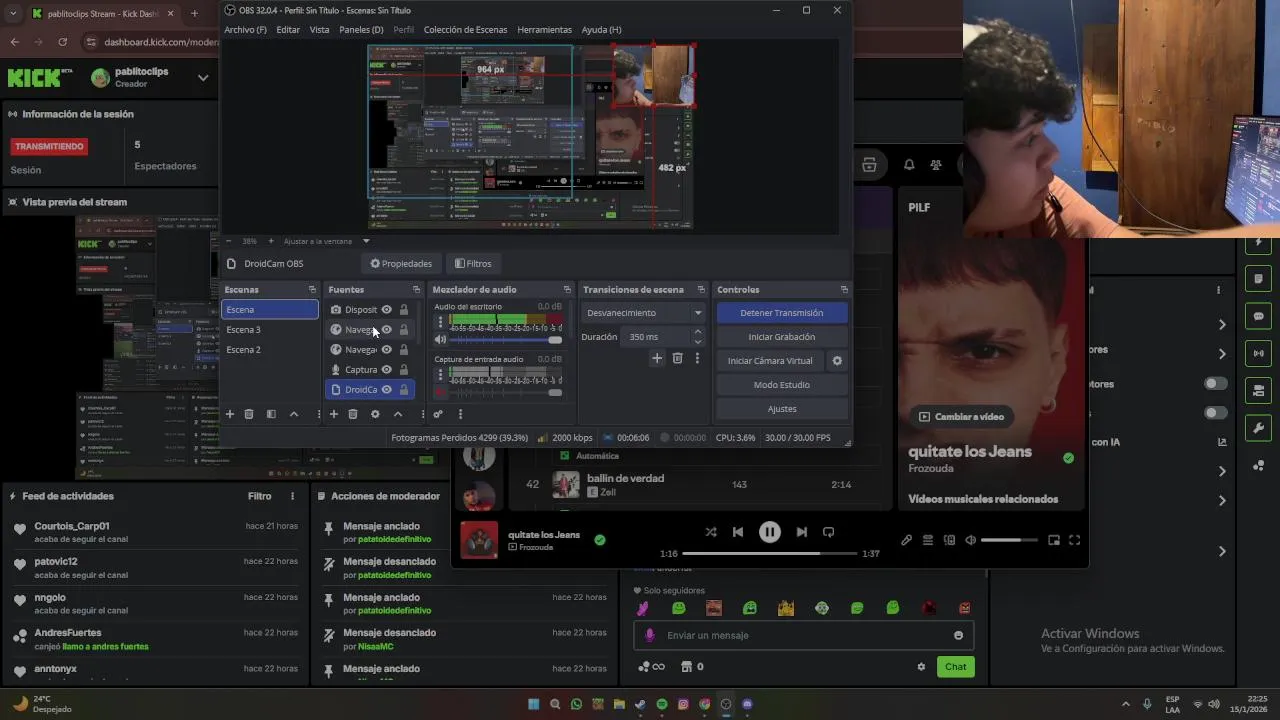Open Feed de actividades three-dot menu
This screenshot has height=720, width=1280.
pos(293,496)
